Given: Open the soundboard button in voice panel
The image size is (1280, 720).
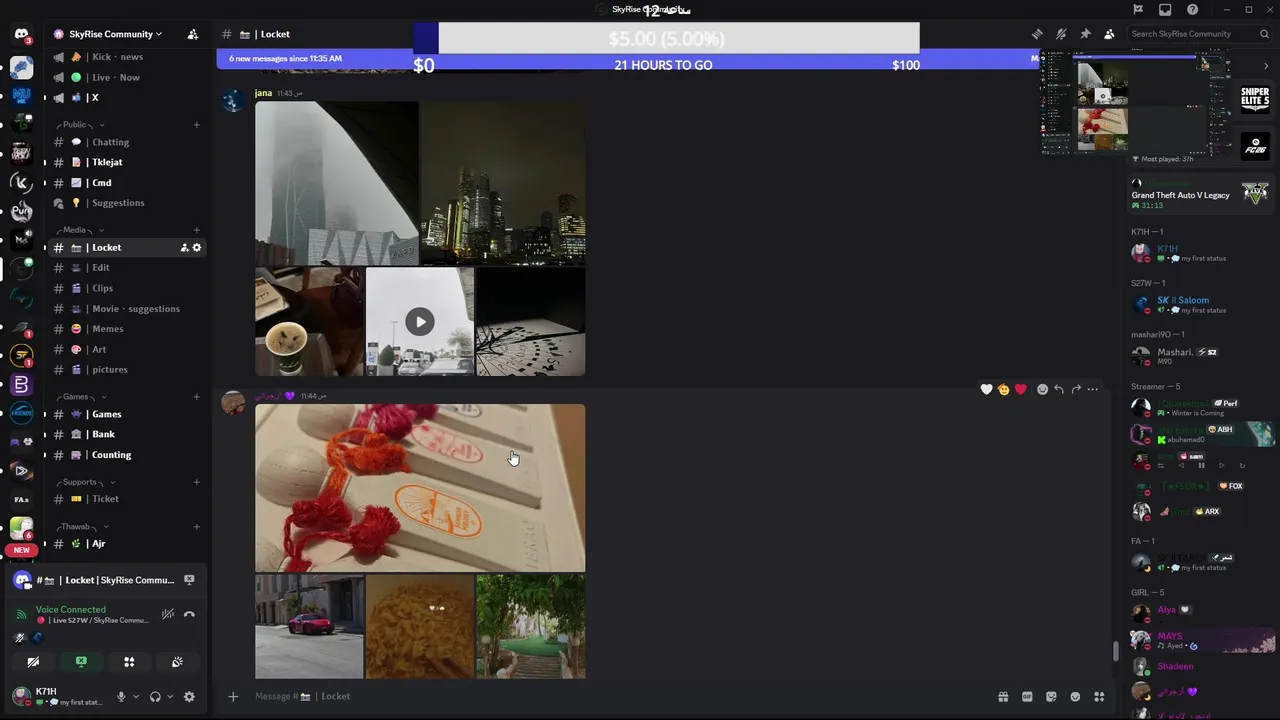Looking at the screenshot, I should (x=177, y=662).
